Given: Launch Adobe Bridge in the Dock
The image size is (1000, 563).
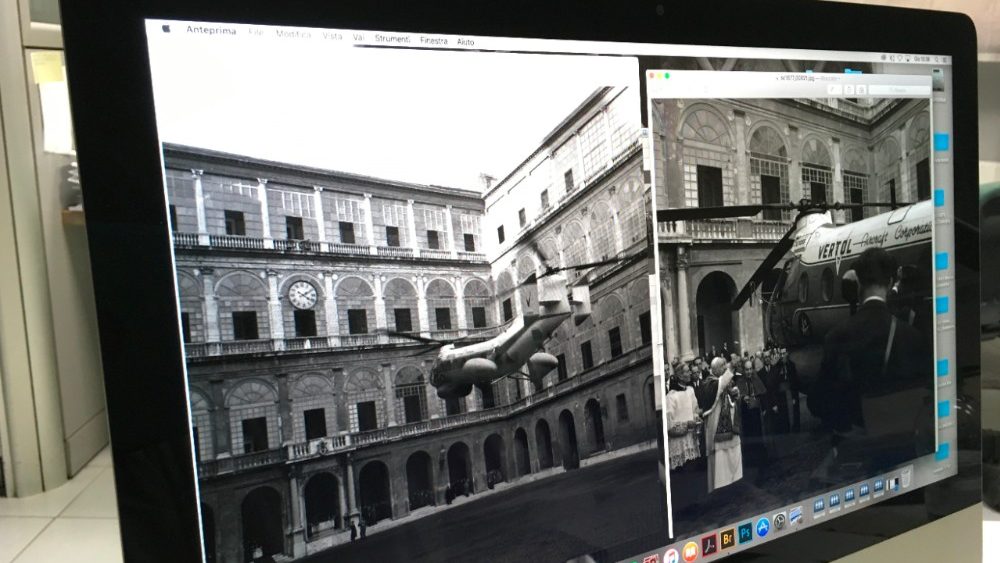Looking at the screenshot, I should click(728, 538).
